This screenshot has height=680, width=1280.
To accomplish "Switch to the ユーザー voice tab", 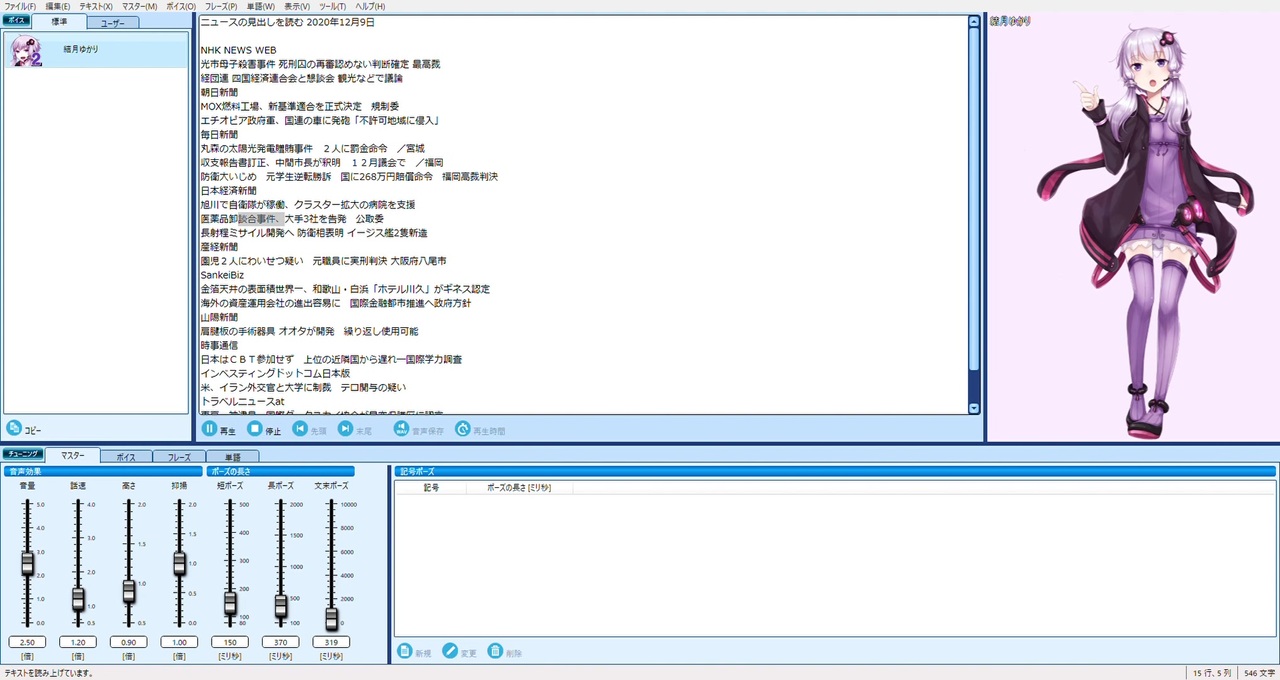I will [113, 22].
